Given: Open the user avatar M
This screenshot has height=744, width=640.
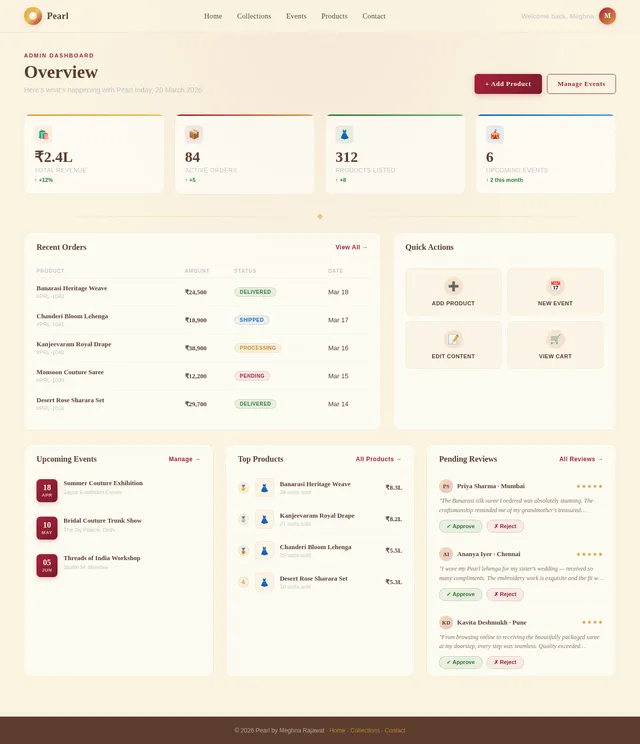Looking at the screenshot, I should tap(607, 16).
